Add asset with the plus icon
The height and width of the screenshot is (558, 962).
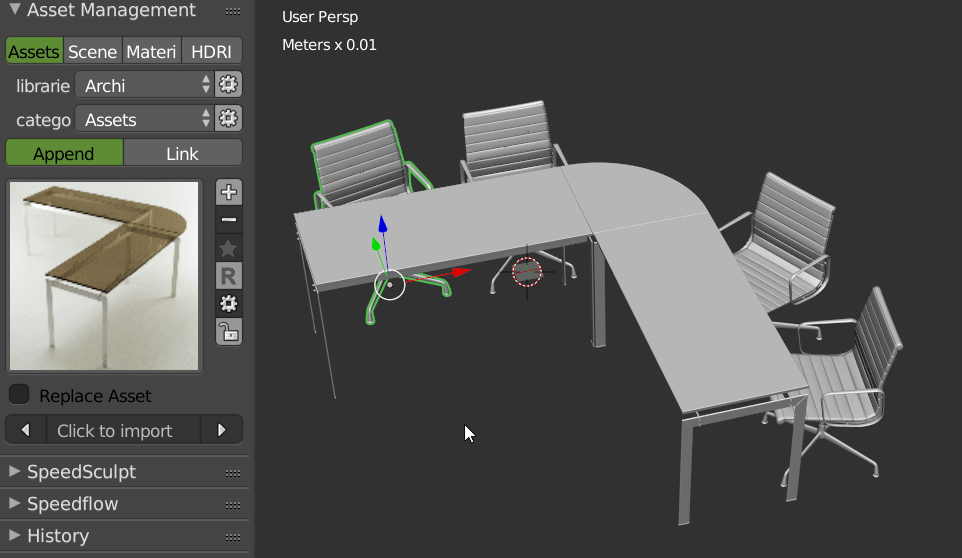pyautogui.click(x=229, y=192)
